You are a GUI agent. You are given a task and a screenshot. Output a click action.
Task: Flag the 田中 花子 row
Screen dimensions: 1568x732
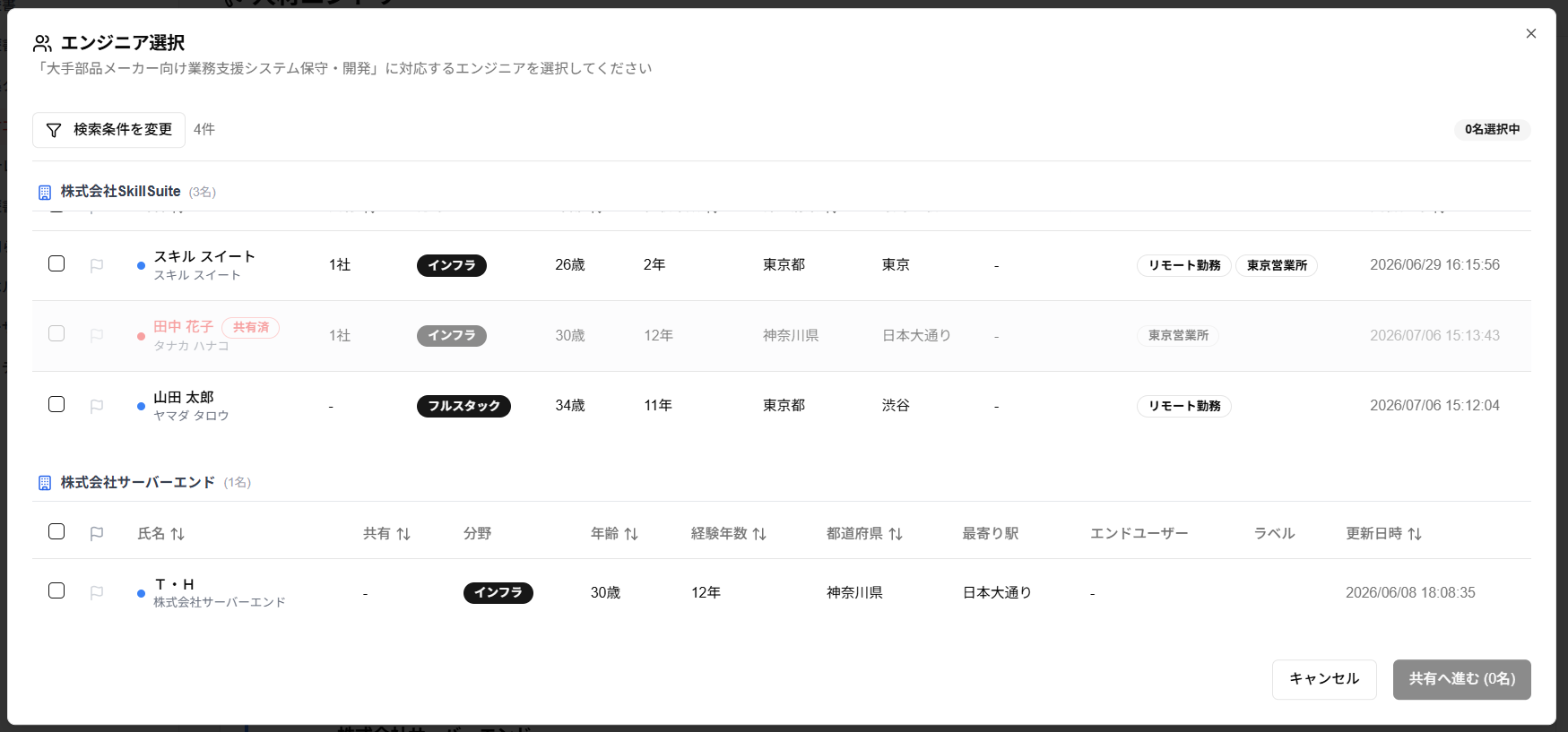coord(97,335)
